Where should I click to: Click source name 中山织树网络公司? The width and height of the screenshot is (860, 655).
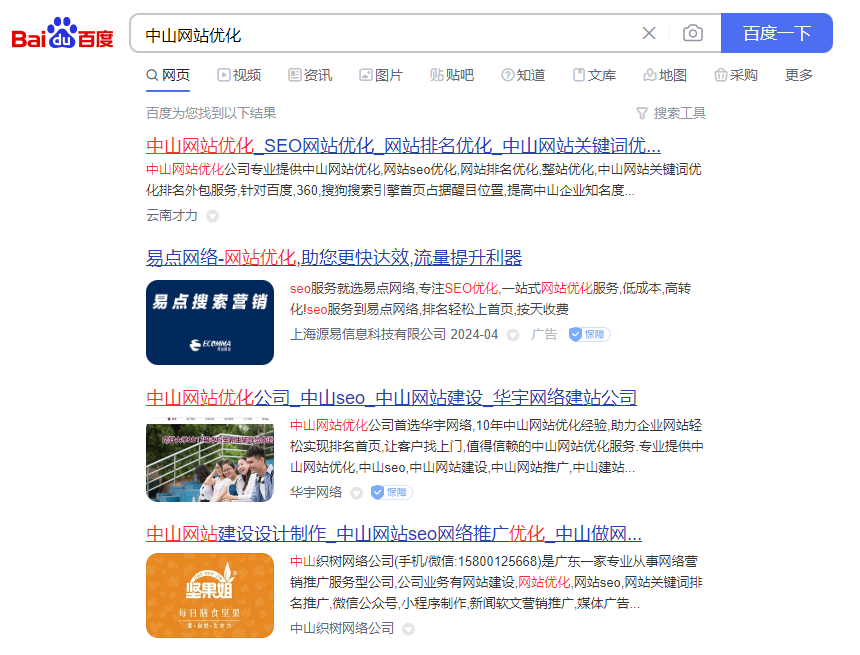click(342, 628)
